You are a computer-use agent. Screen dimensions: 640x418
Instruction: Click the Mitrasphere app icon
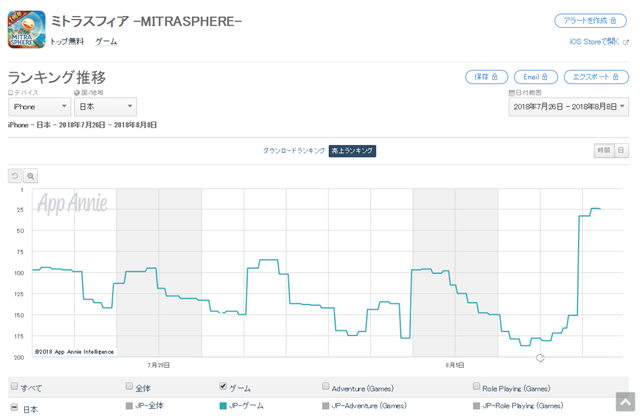(x=27, y=29)
